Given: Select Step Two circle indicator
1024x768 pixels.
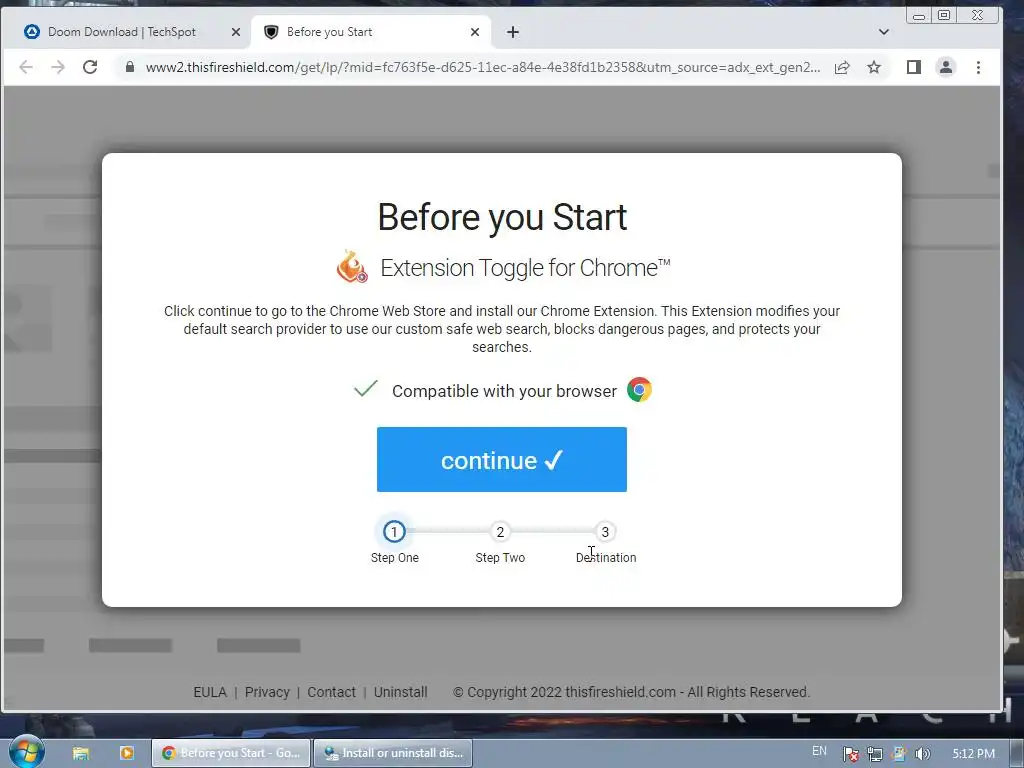Looking at the screenshot, I should (x=500, y=532).
